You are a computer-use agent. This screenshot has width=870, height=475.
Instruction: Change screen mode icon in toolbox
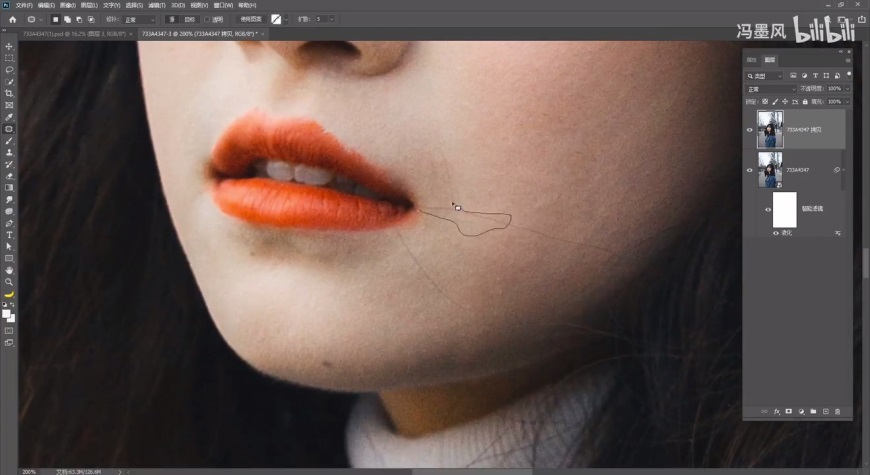pyautogui.click(x=9, y=343)
